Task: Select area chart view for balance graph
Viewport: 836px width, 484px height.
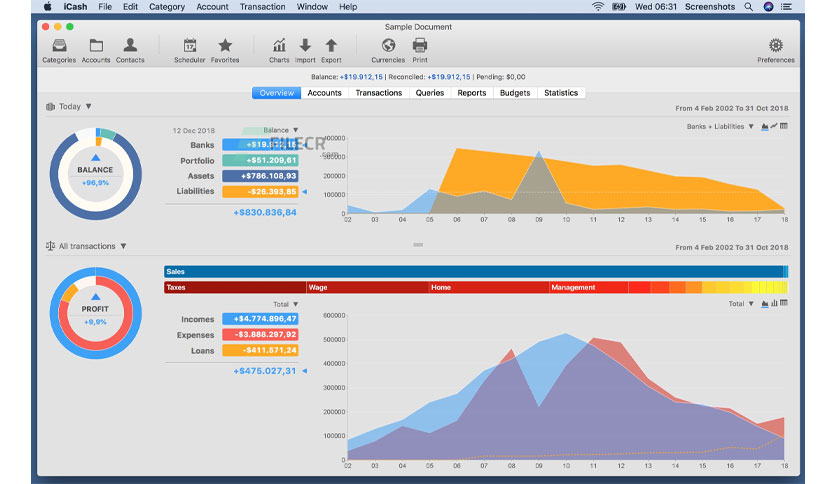Action: [765, 126]
